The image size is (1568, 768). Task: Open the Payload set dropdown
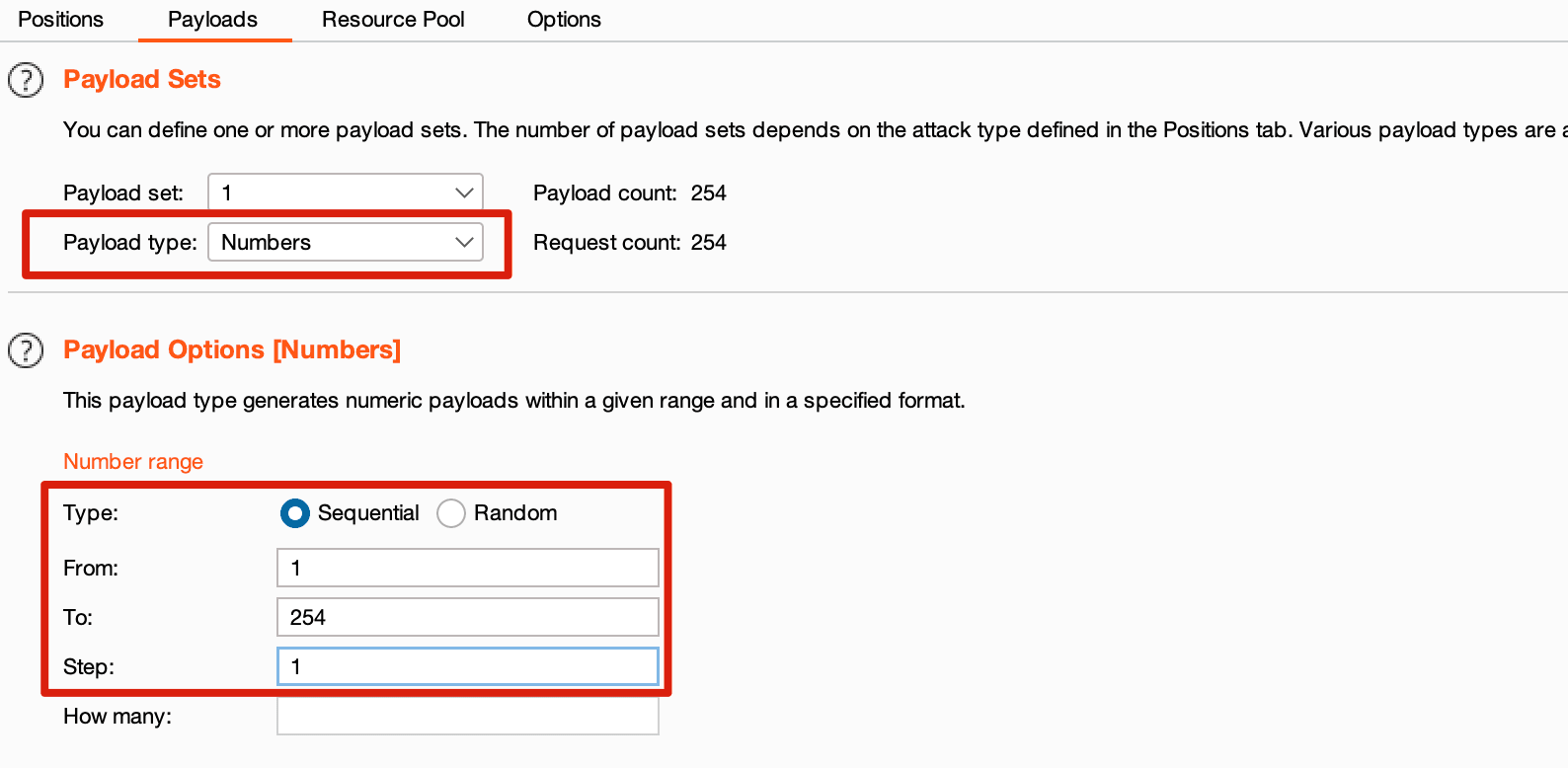[x=345, y=192]
